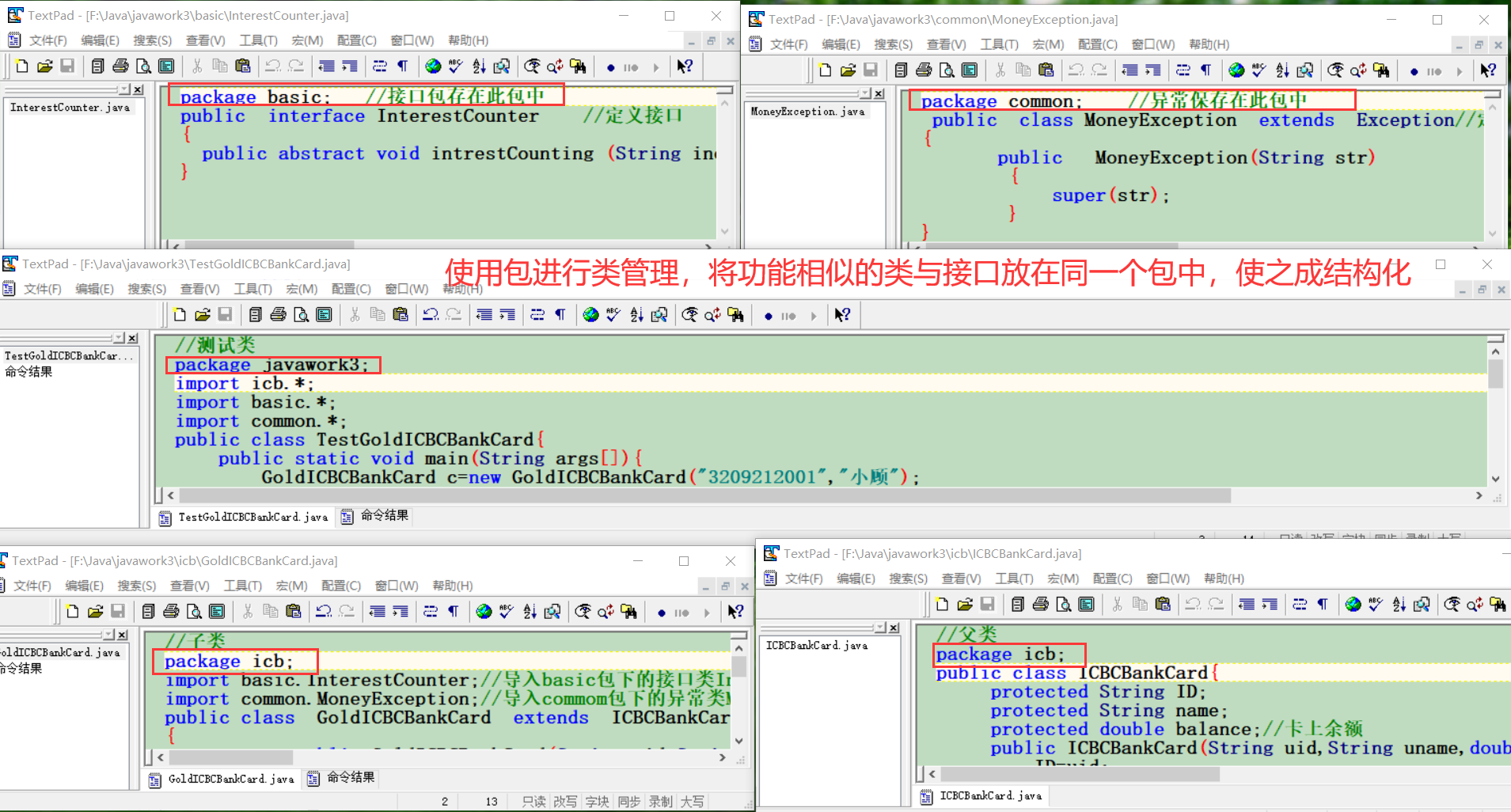Close document selector pane in TestGoldICBCBankCard window
The height and width of the screenshot is (812, 1511).
pos(132,338)
